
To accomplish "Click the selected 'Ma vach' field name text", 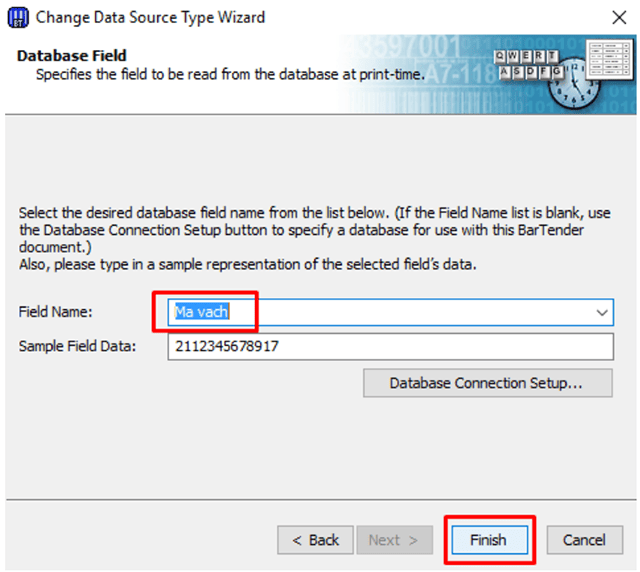I will 201,312.
